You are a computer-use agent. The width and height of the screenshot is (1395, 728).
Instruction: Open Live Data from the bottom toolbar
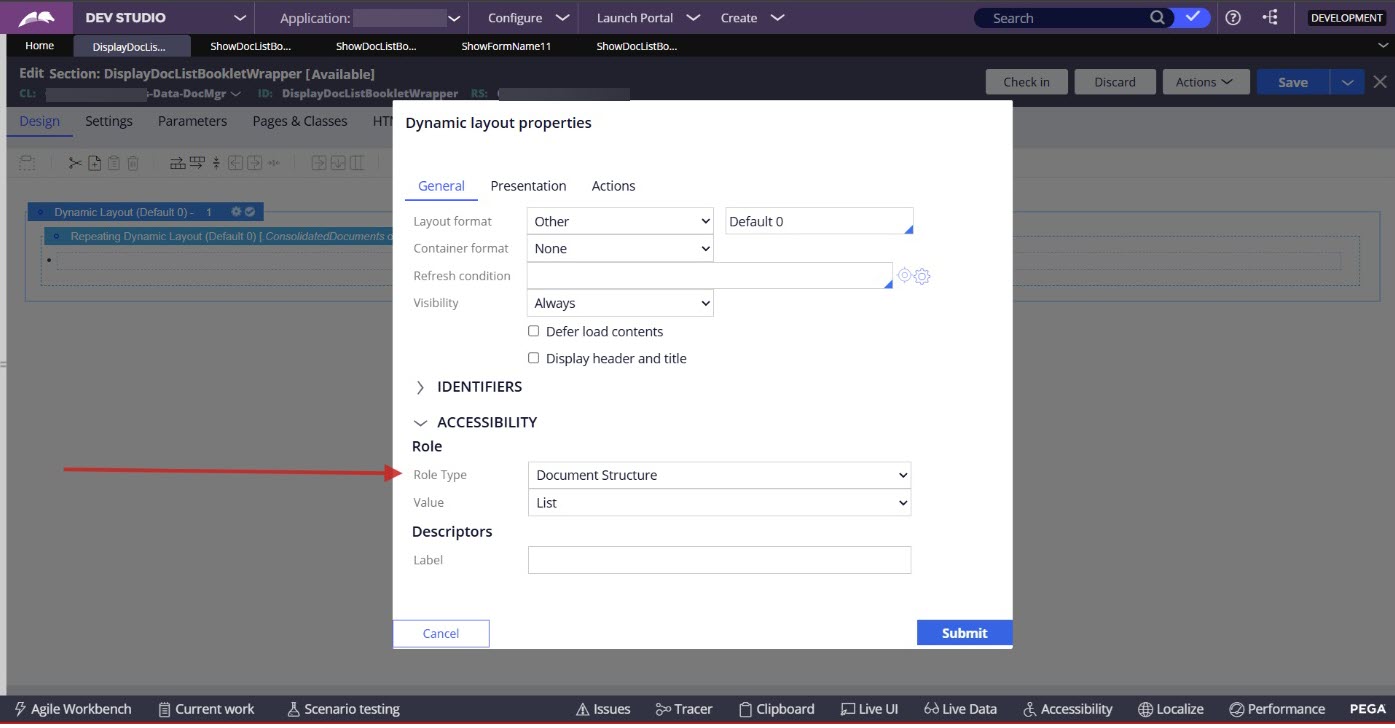point(960,709)
